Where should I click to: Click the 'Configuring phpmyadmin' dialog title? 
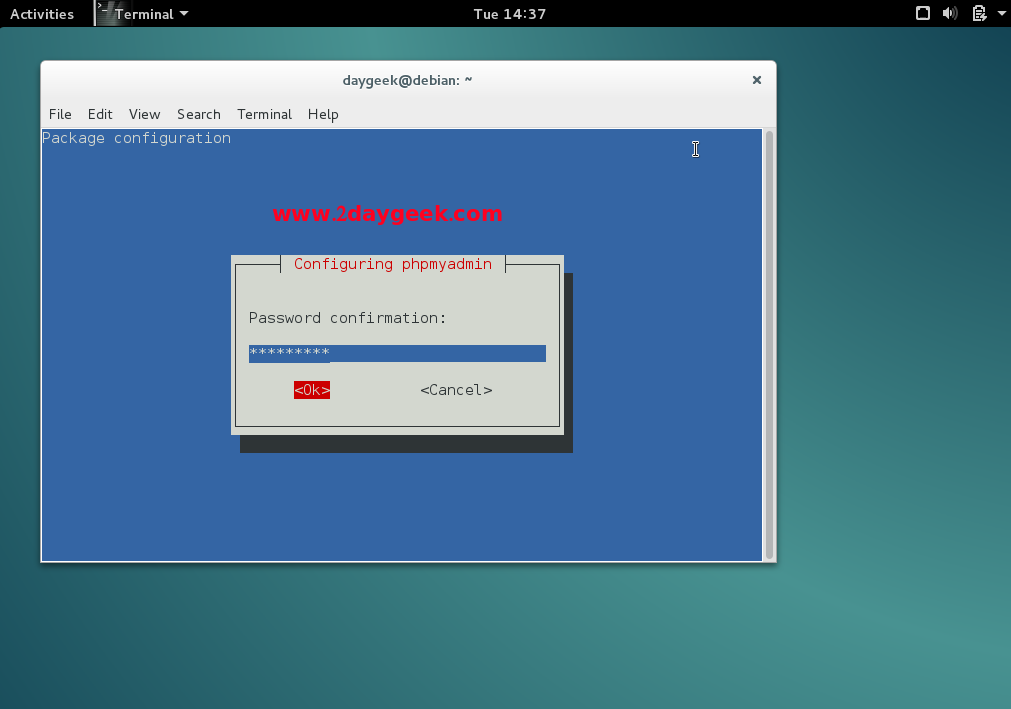(x=393, y=264)
